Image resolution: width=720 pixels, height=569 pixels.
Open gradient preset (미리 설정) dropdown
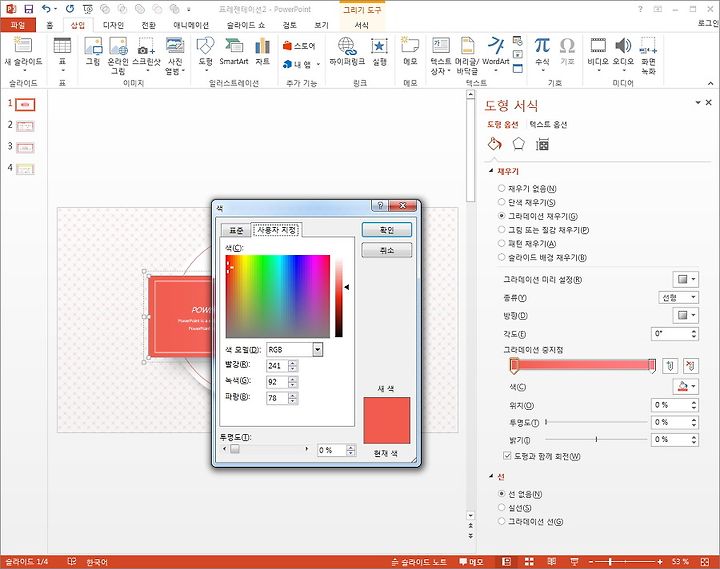686,279
